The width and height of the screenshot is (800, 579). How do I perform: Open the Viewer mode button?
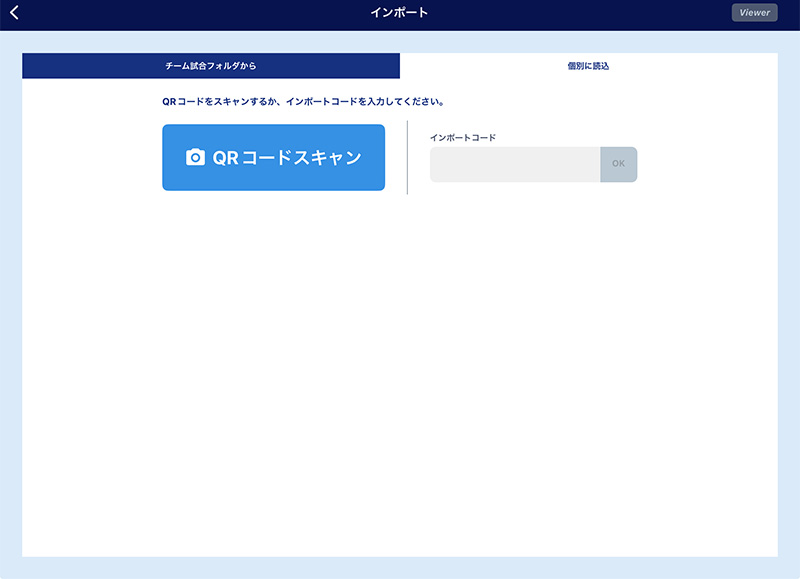[x=754, y=13]
